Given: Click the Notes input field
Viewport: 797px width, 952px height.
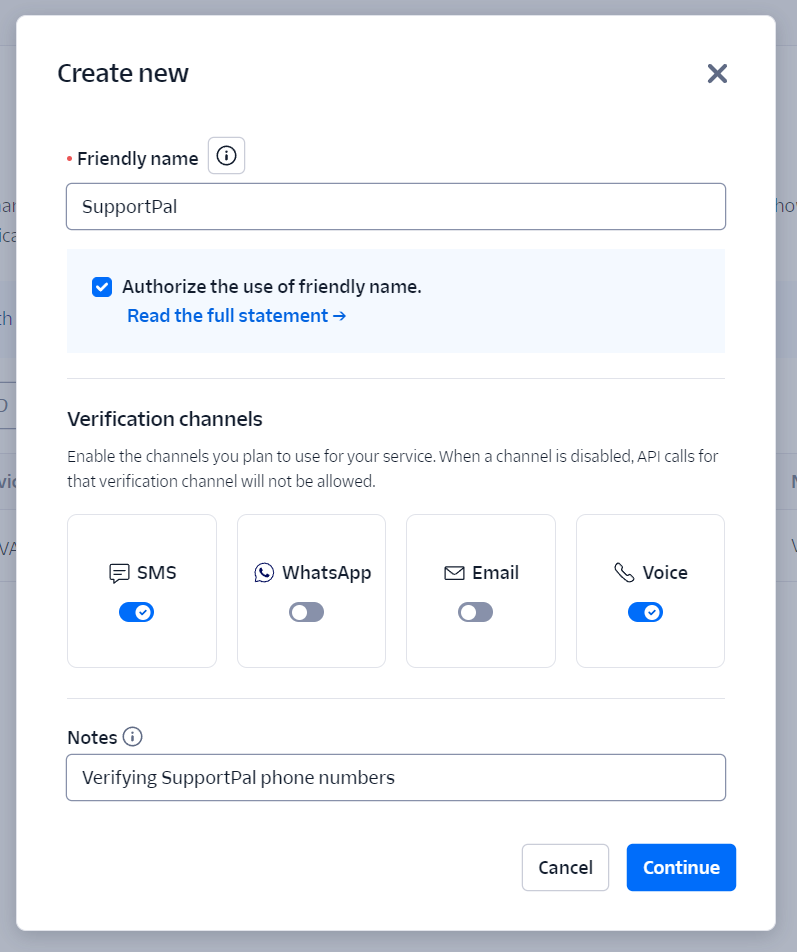Looking at the screenshot, I should pos(396,778).
